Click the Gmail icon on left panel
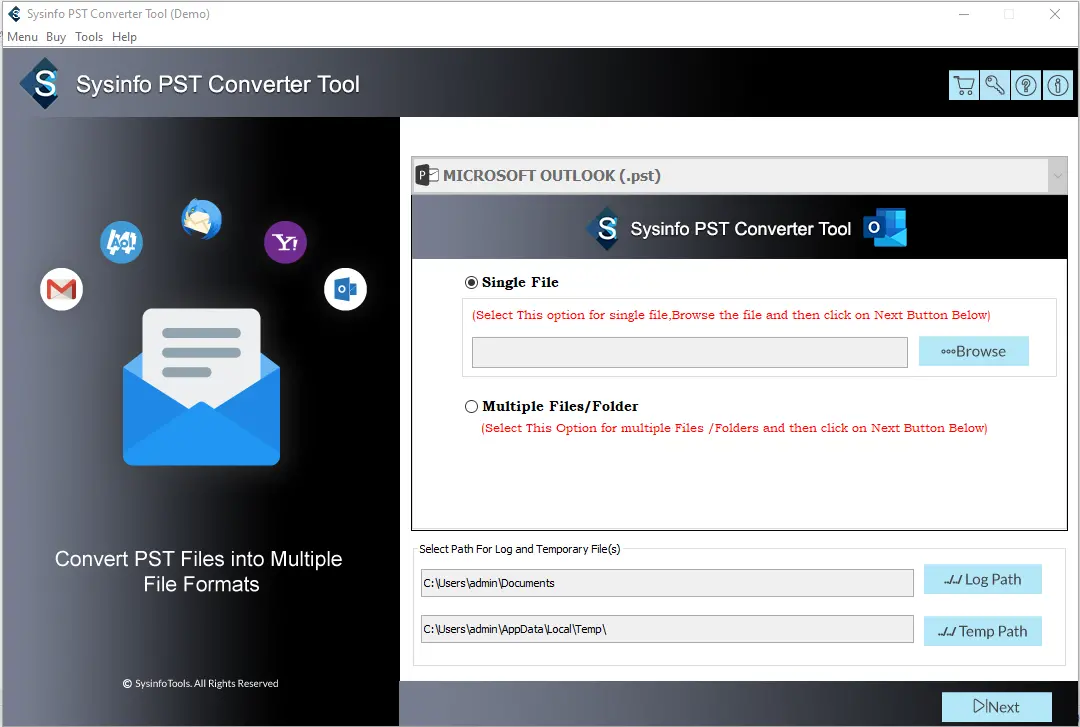The width and height of the screenshot is (1080, 727). tap(61, 290)
